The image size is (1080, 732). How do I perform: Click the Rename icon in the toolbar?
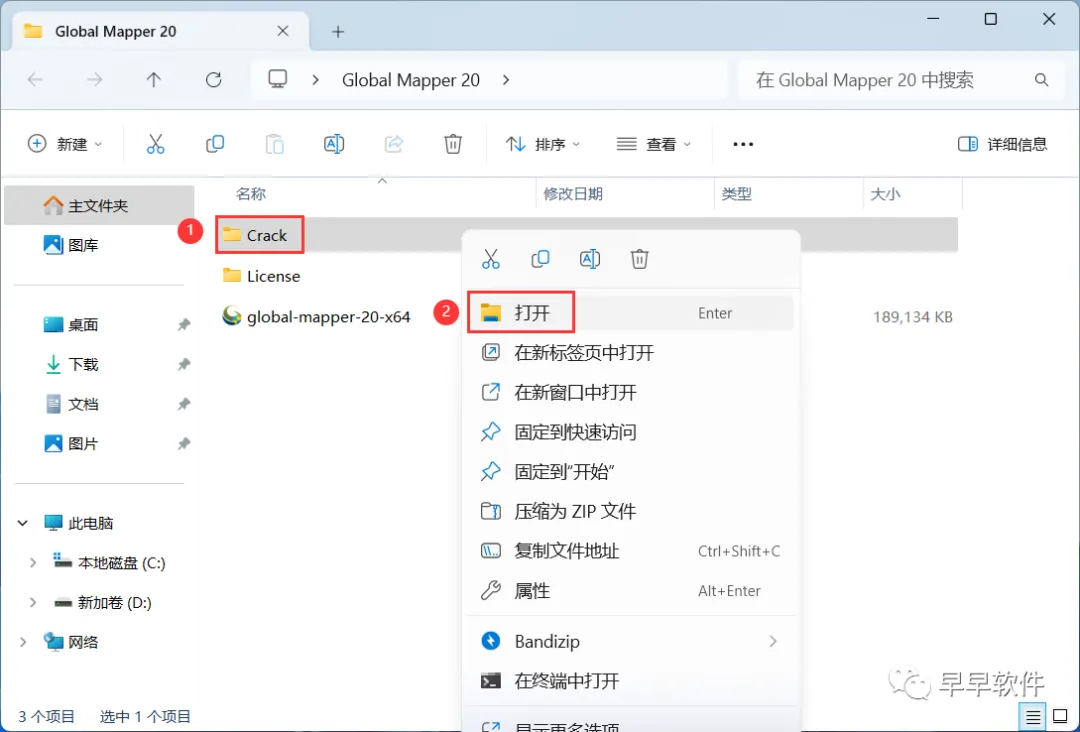click(334, 144)
